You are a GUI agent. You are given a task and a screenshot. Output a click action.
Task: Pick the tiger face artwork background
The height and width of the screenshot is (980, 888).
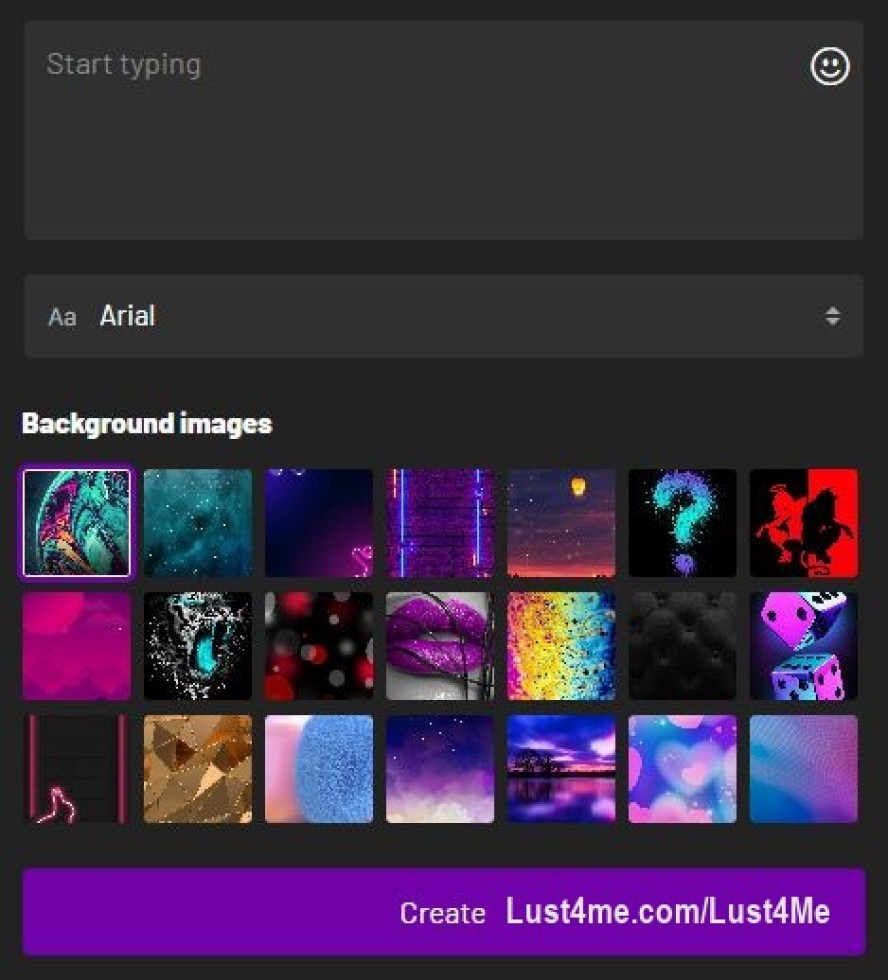tap(198, 647)
